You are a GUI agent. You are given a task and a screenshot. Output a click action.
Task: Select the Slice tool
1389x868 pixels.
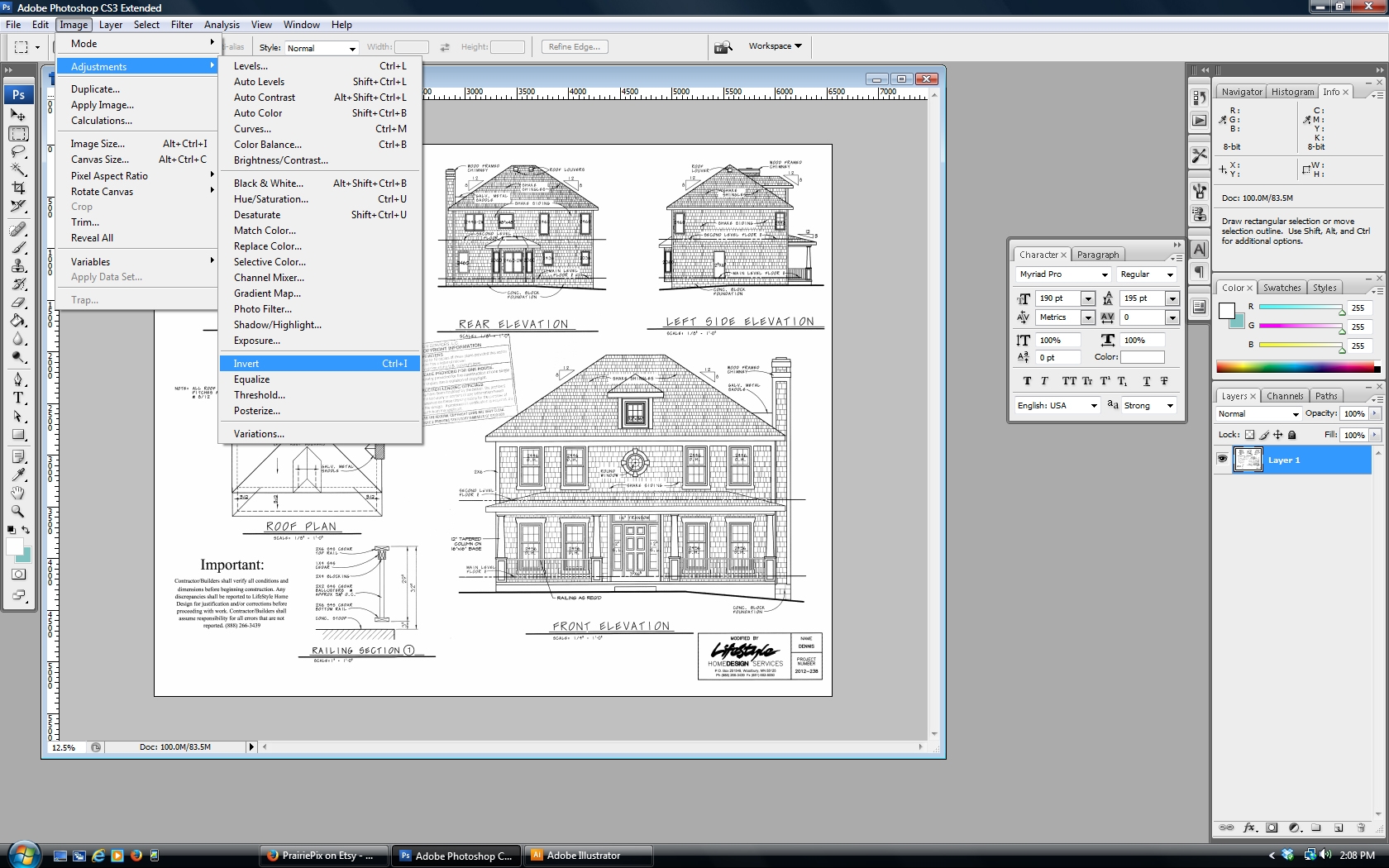coord(18,206)
